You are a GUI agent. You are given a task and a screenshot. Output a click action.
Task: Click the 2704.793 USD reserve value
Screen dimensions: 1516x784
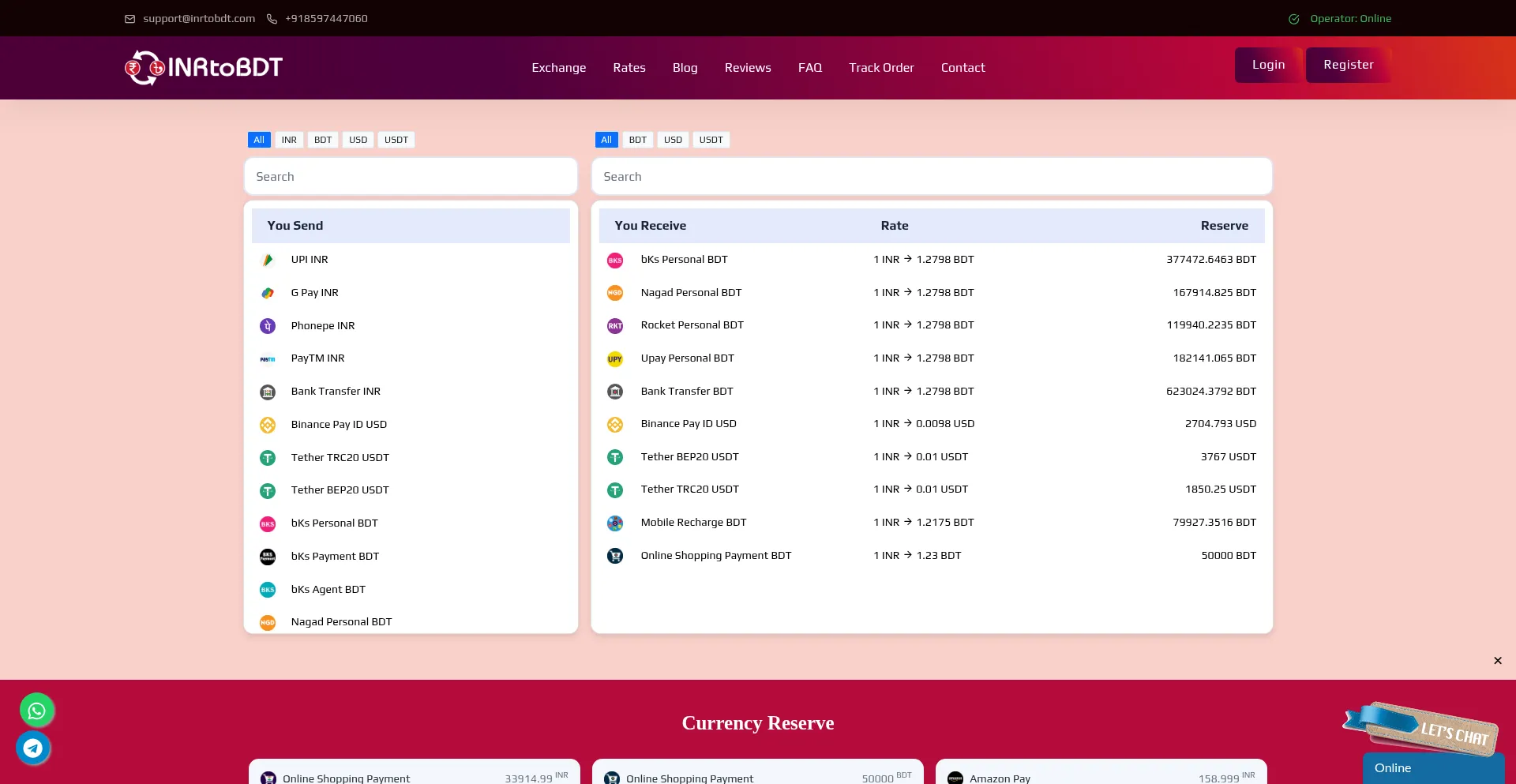(x=1221, y=424)
